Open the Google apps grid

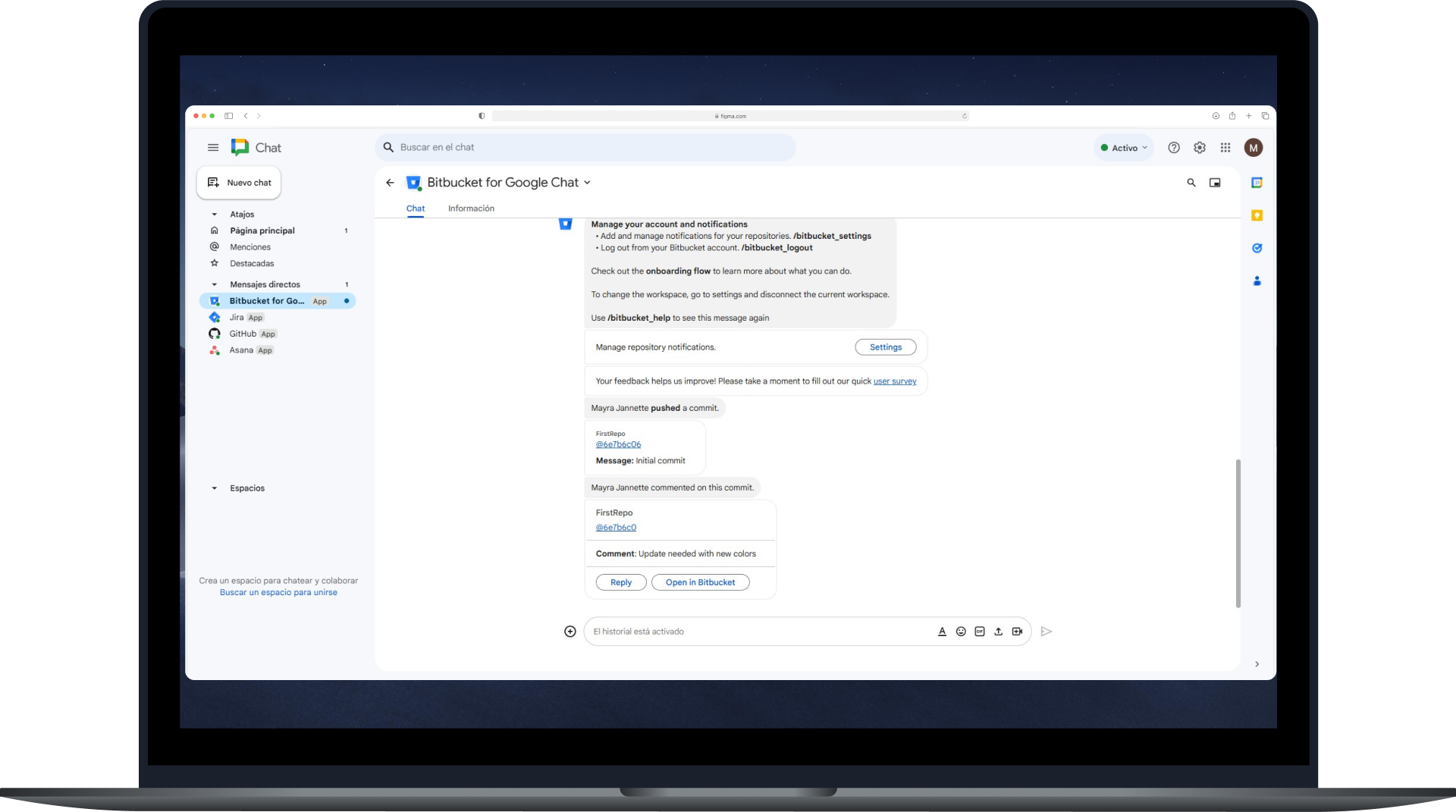coord(1225,148)
